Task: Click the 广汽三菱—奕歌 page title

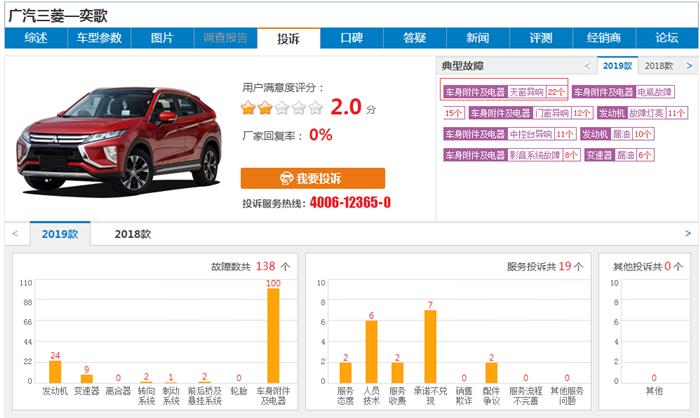Action: click(58, 16)
